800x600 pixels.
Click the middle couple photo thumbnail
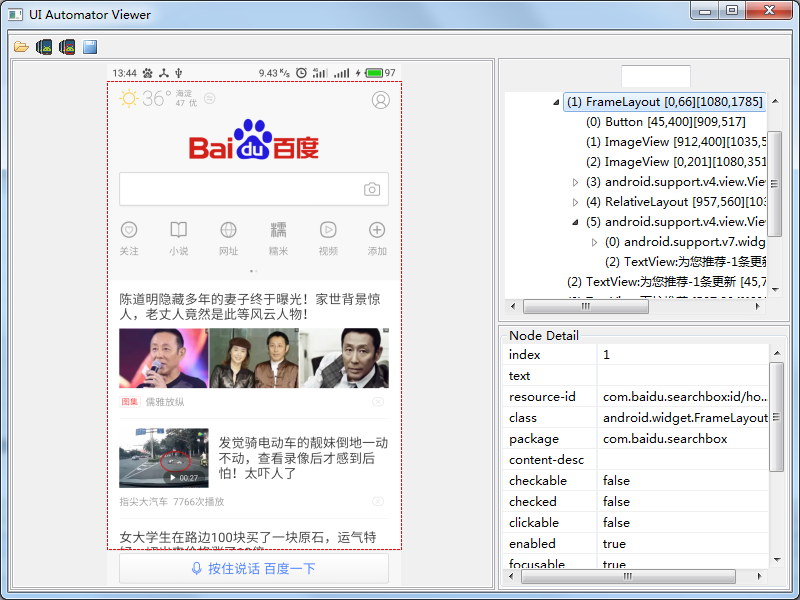254,358
